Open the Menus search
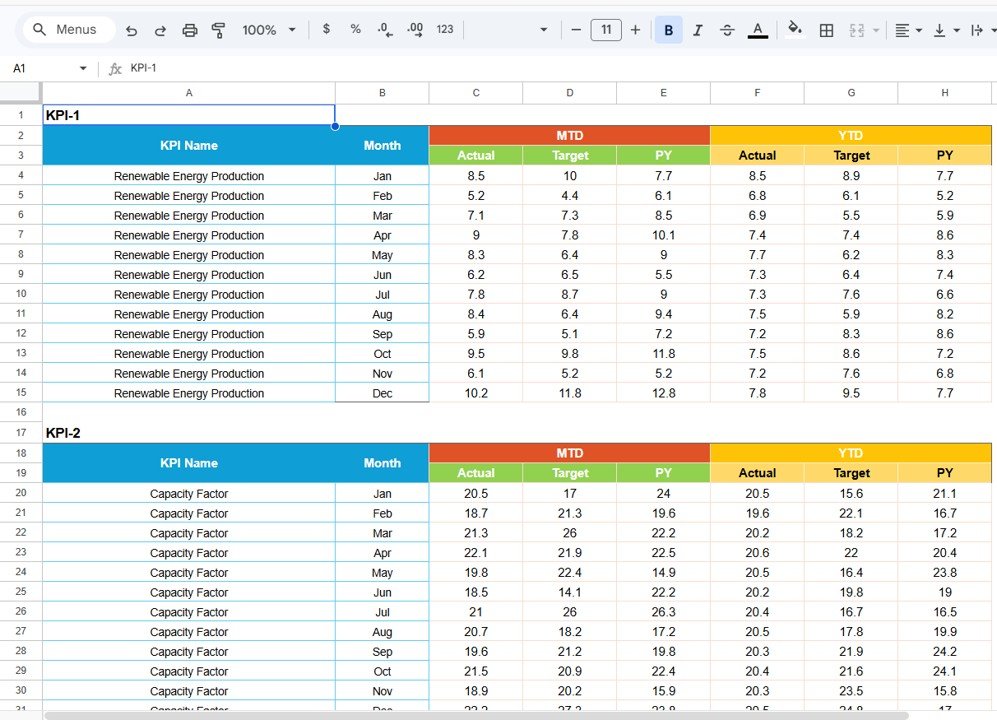This screenshot has width=997, height=720. pos(67,30)
